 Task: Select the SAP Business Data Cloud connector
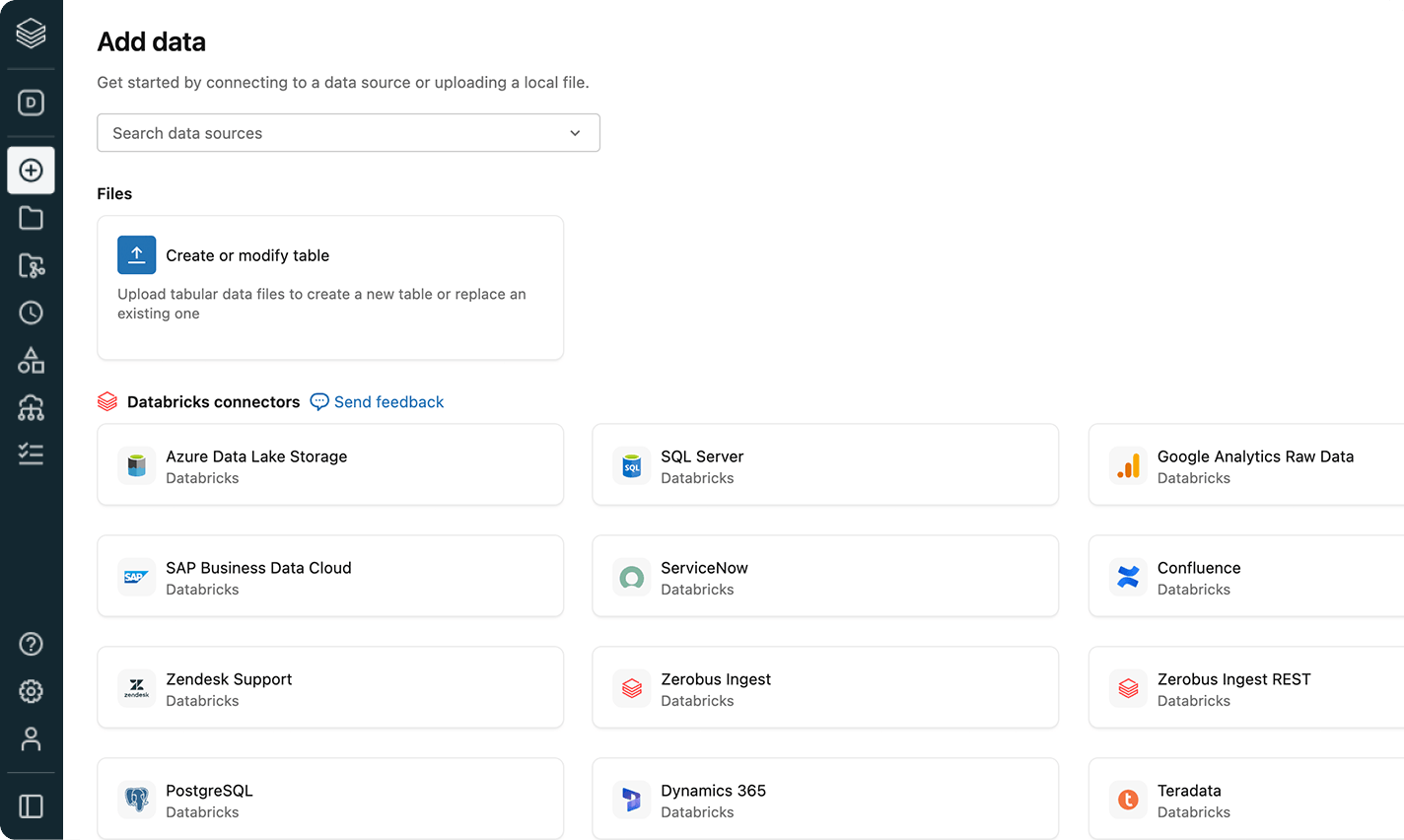tap(330, 576)
